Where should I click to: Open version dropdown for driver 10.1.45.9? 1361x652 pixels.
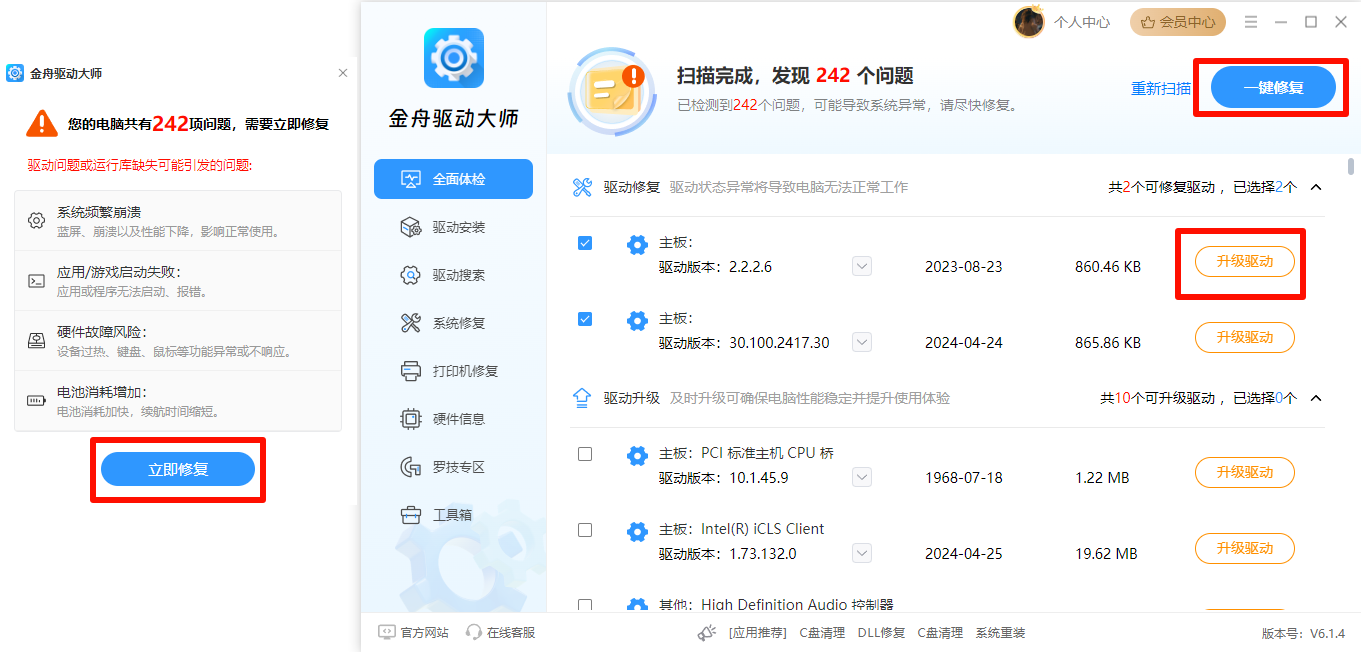(x=862, y=478)
